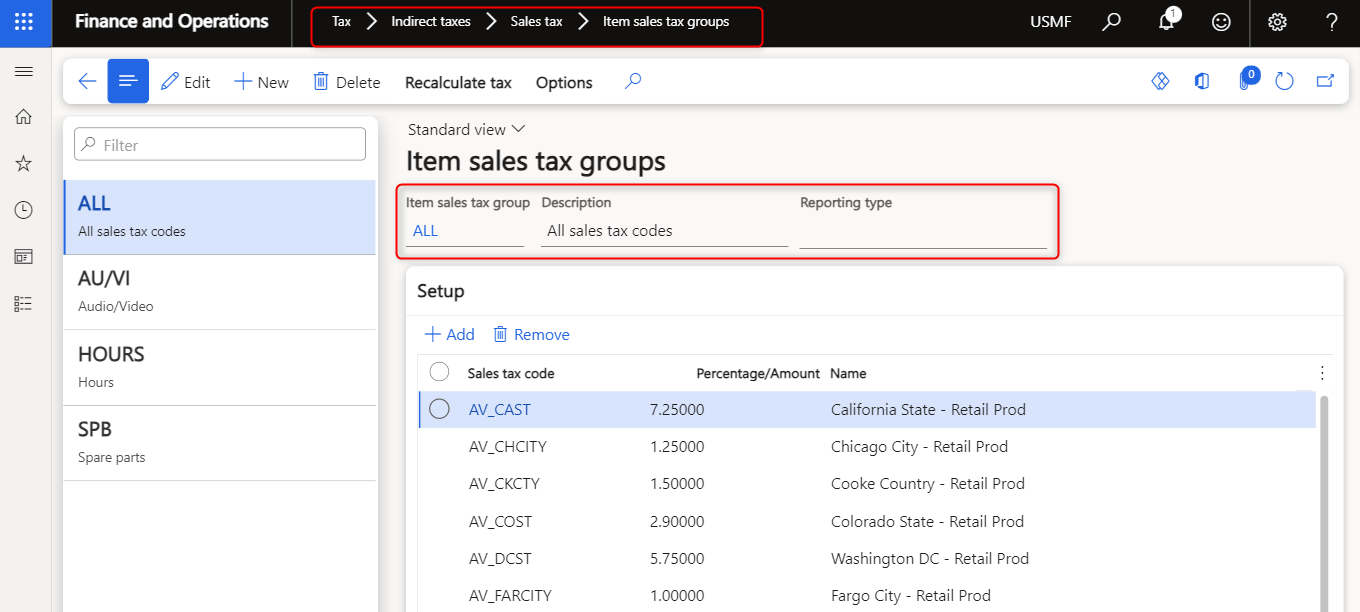
Task: Click New to create a group
Action: [261, 82]
